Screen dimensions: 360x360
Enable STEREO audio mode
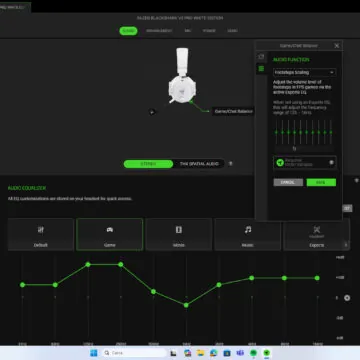click(x=148, y=164)
